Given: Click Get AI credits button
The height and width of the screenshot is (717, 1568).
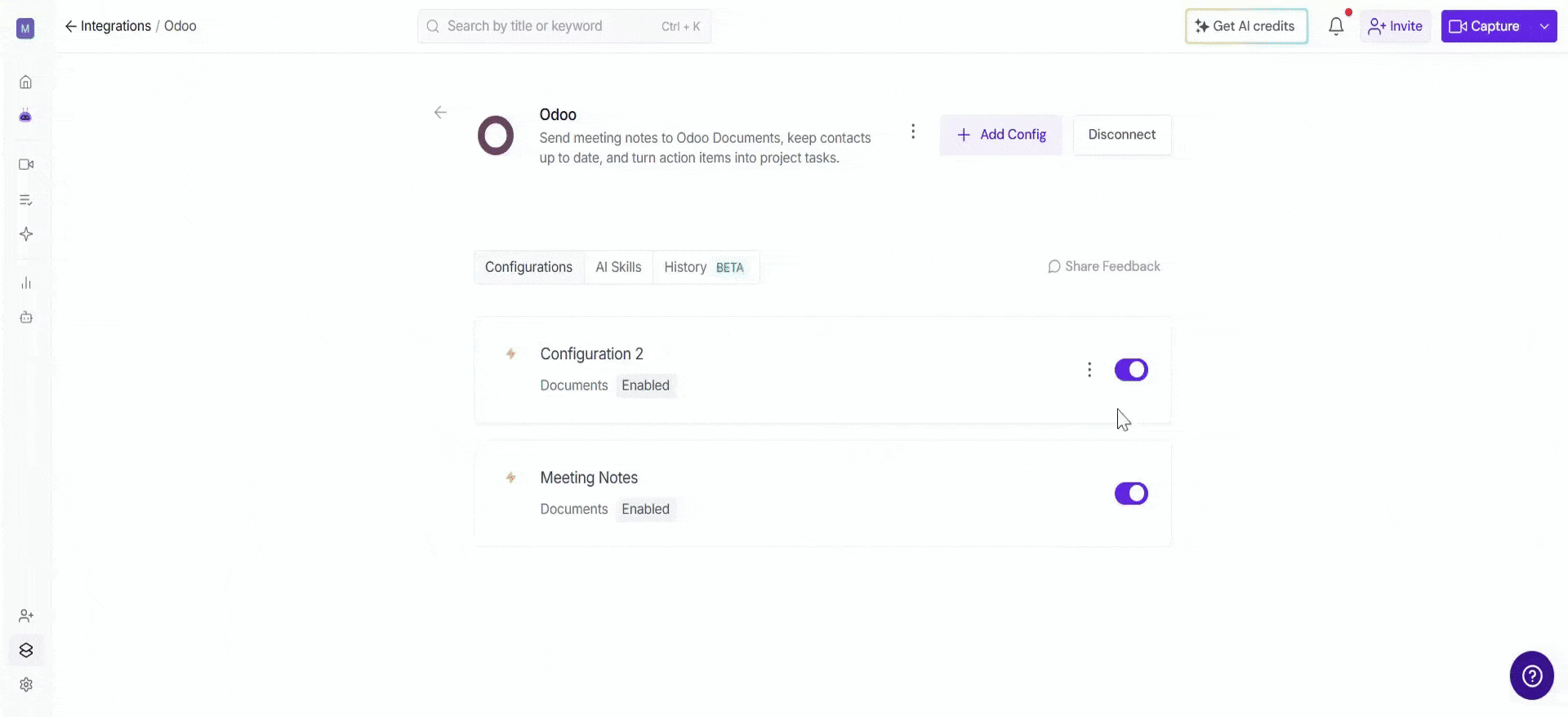Looking at the screenshot, I should (x=1246, y=26).
